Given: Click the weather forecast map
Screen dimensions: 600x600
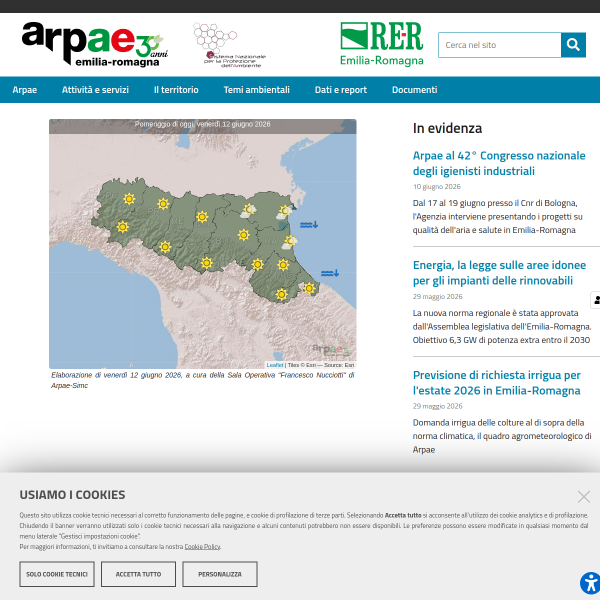Looking at the screenshot, I should click(x=202, y=244).
